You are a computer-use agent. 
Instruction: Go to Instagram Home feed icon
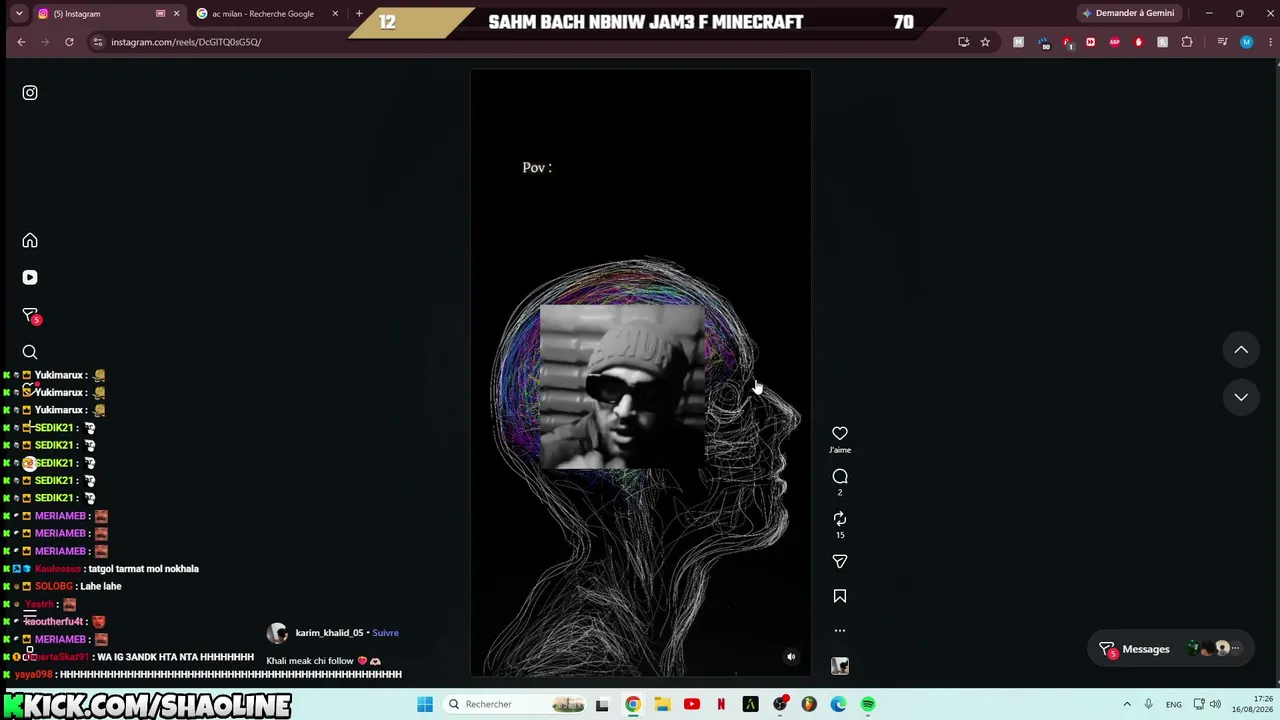click(x=30, y=241)
